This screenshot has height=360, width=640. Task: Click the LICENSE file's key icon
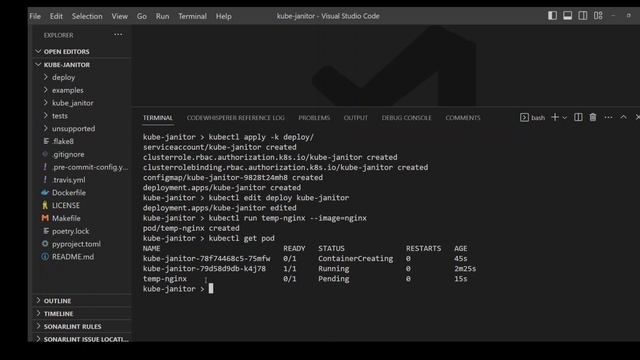(45, 205)
